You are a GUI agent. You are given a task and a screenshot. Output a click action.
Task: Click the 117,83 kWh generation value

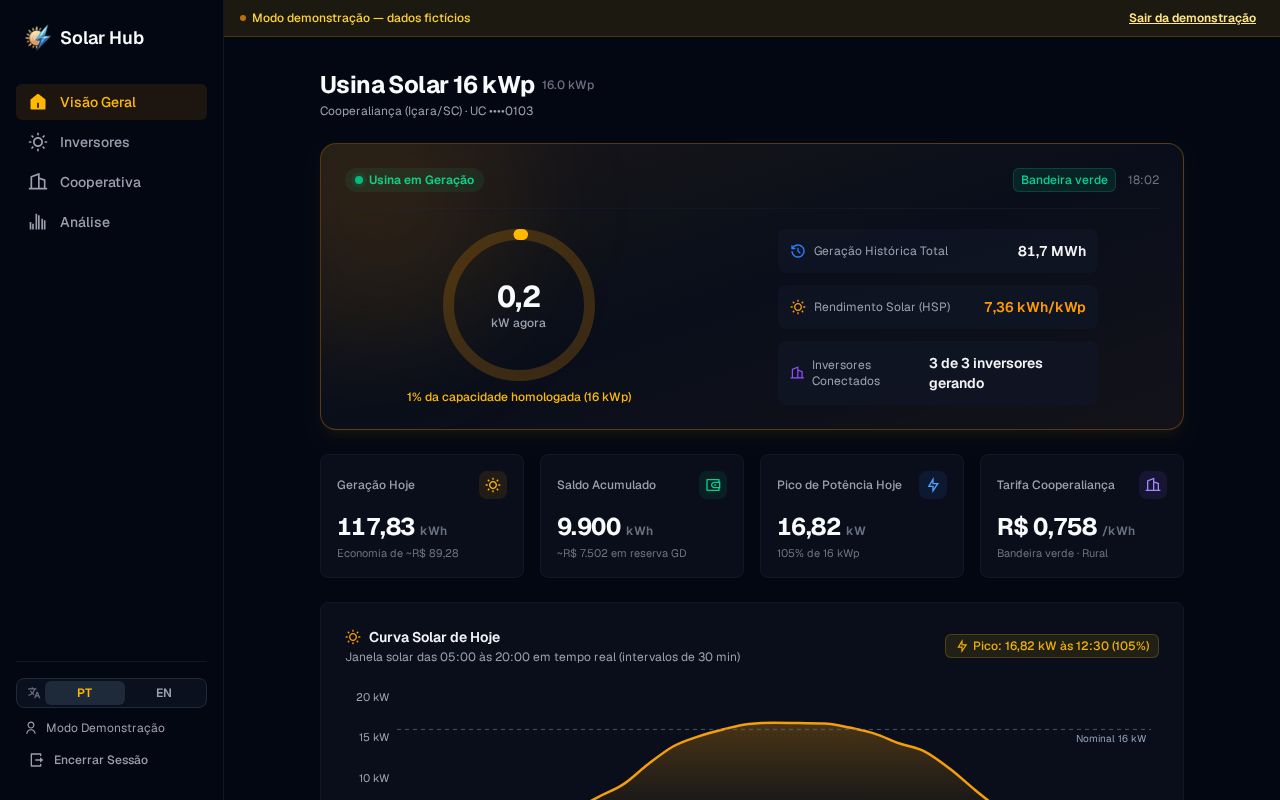click(392, 527)
